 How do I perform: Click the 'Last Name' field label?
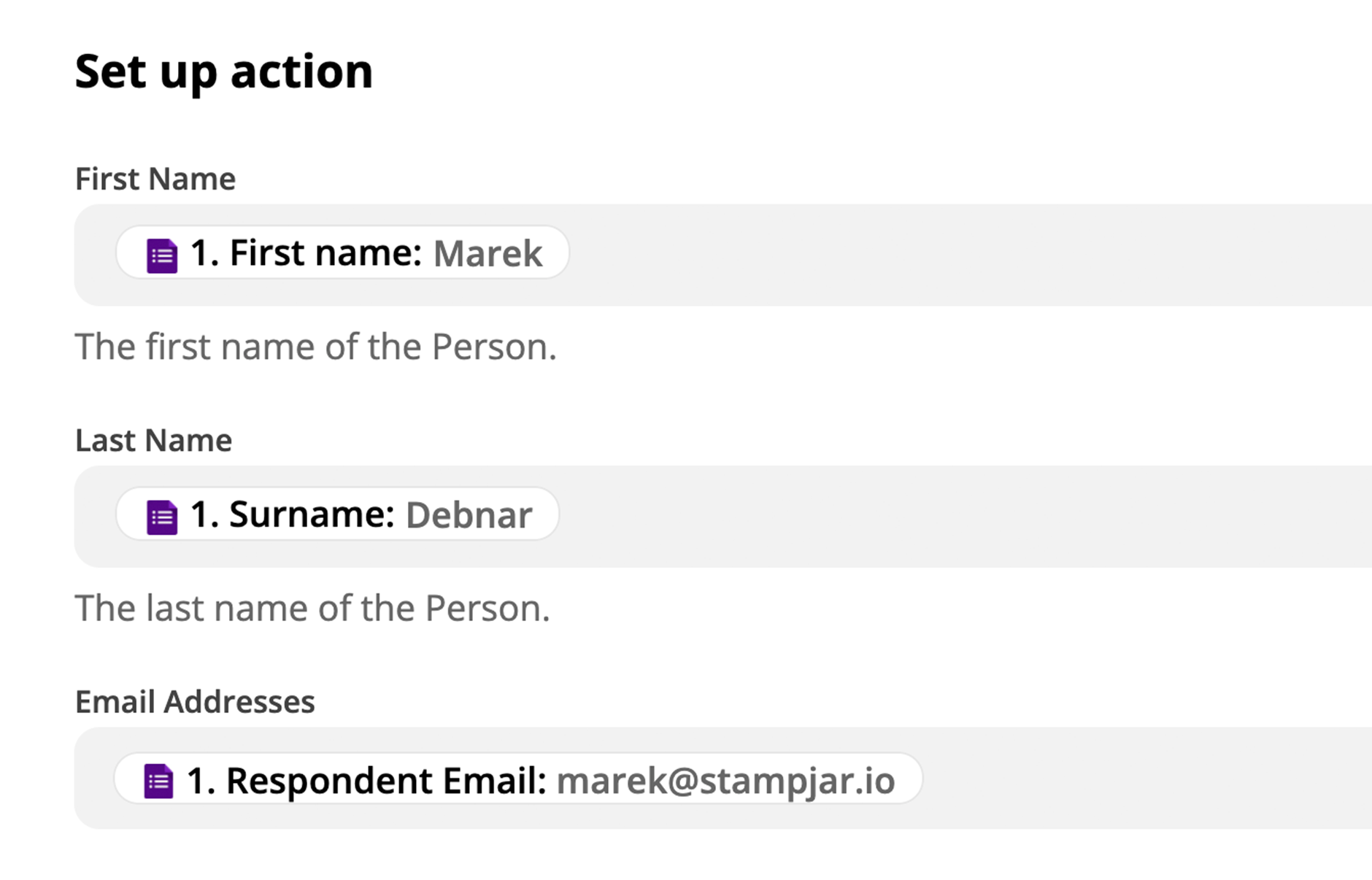coord(153,440)
